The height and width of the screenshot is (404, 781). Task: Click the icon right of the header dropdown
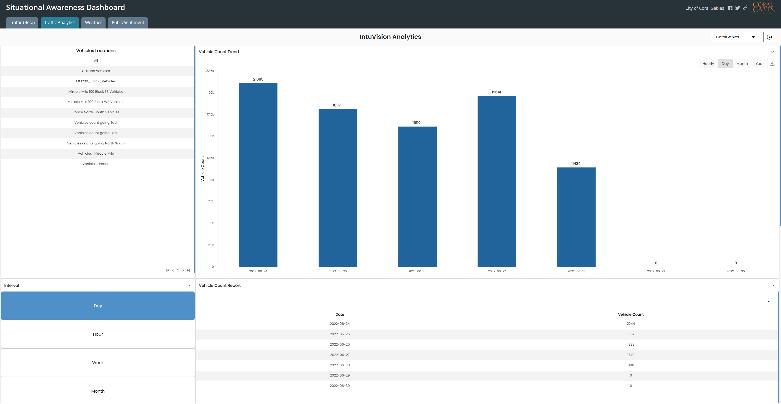(770, 37)
